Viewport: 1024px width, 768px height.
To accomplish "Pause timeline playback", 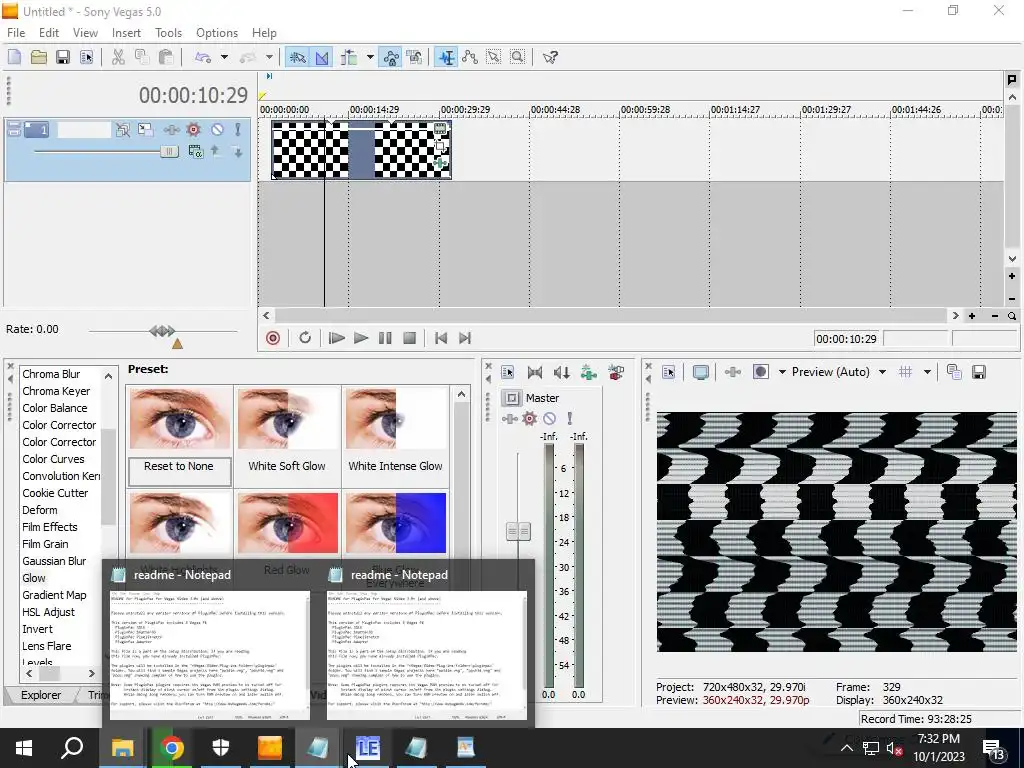I will point(385,338).
